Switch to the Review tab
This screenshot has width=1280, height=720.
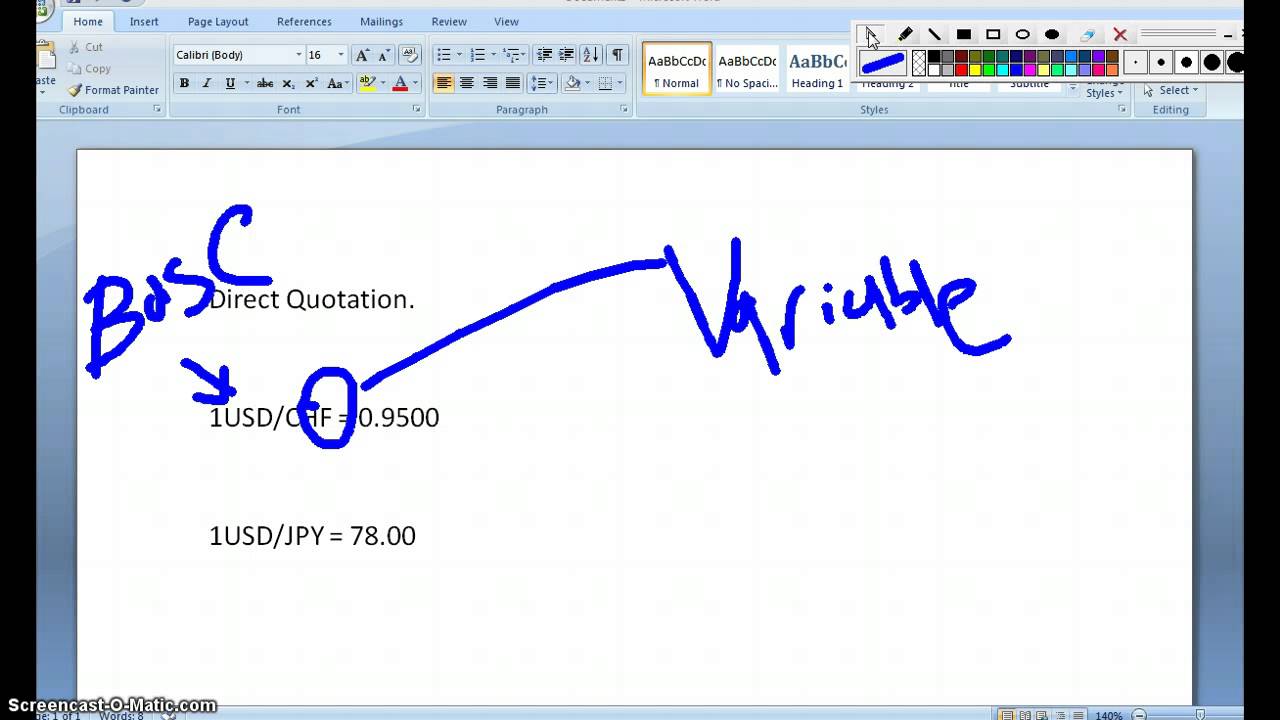click(449, 21)
